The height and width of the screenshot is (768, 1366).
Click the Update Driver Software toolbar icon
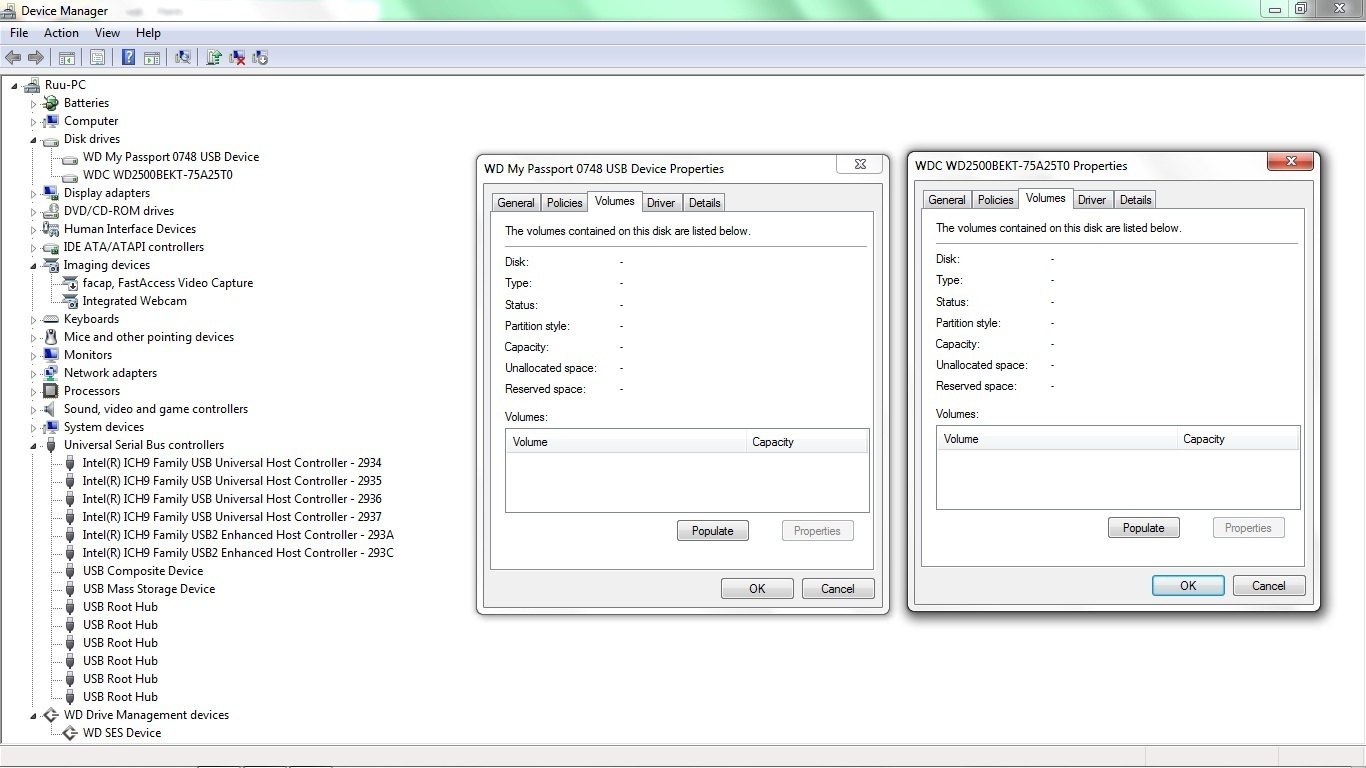(214, 58)
